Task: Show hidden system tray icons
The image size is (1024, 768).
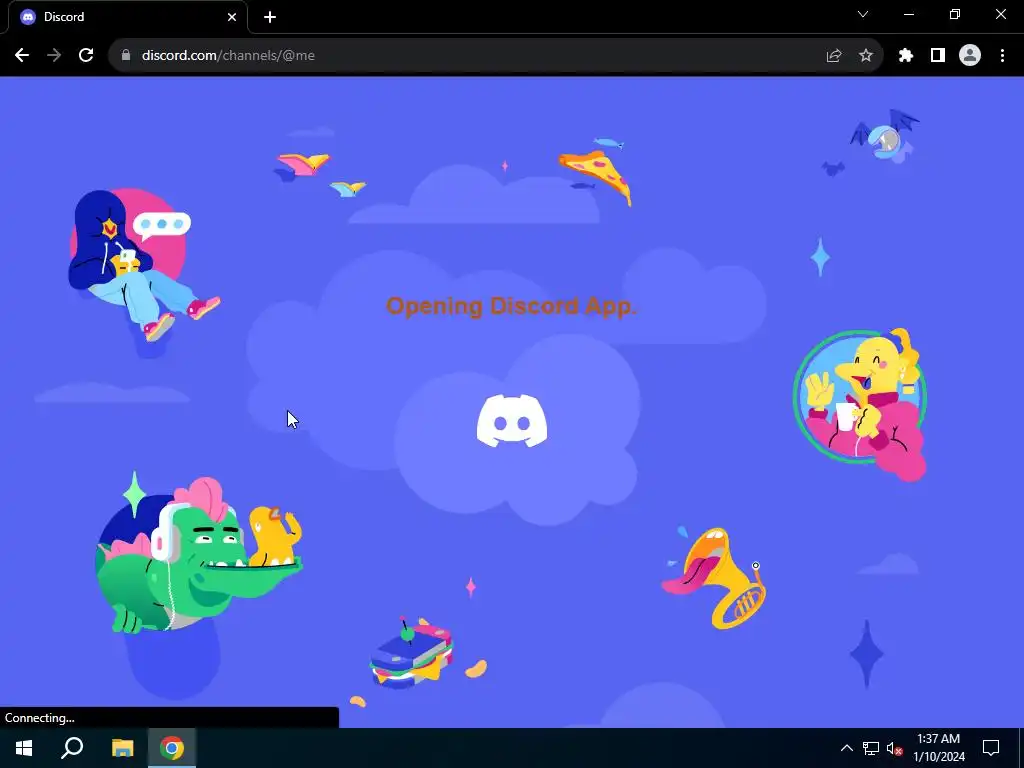Action: (846, 748)
